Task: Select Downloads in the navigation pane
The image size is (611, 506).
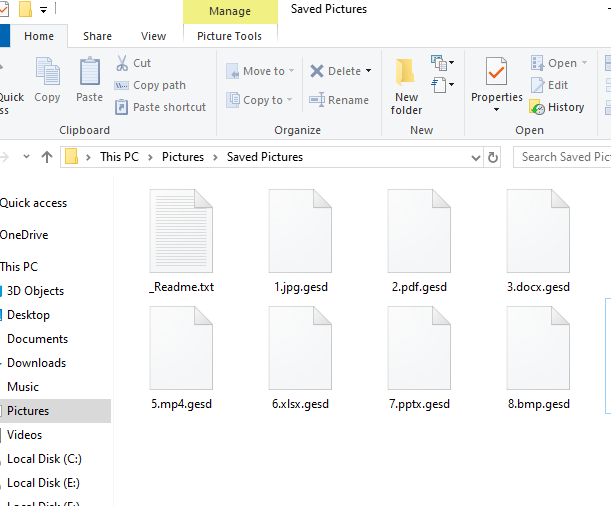Action: click(x=36, y=363)
